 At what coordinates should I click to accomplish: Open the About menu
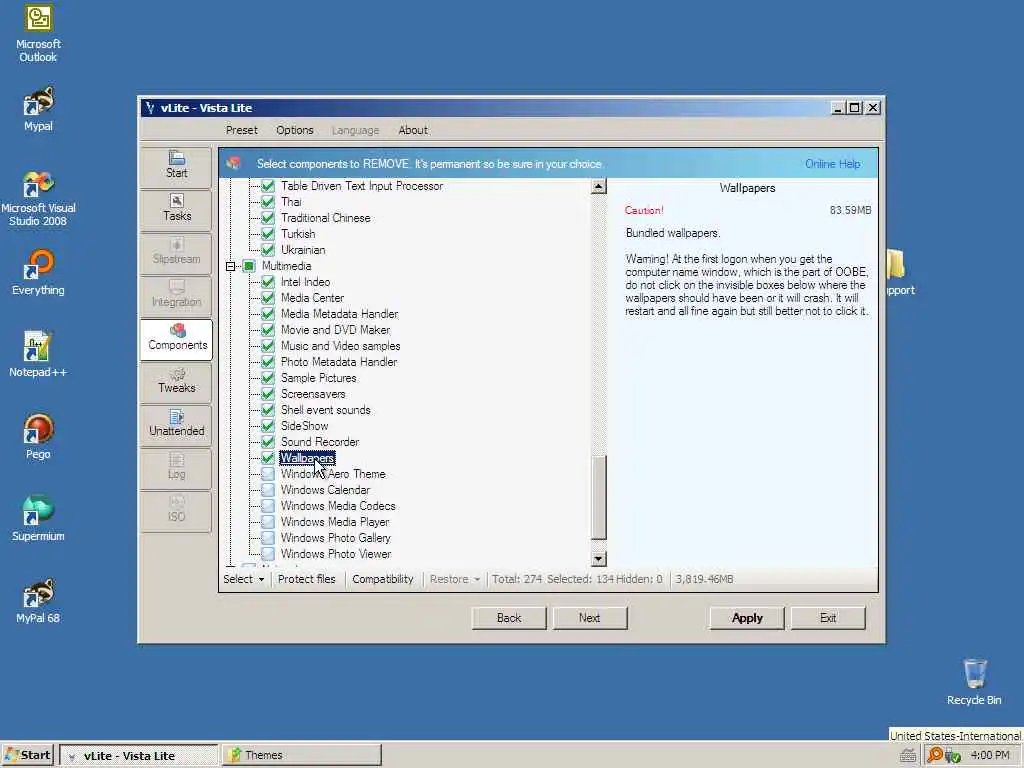click(413, 130)
